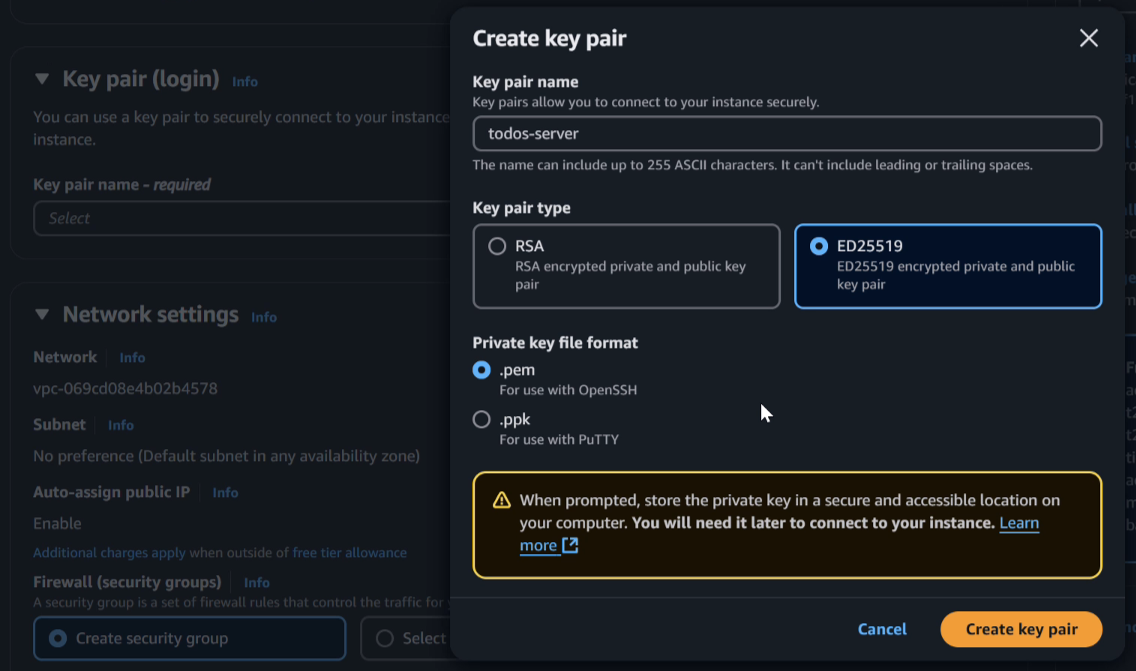Open Info link beside Network settings
This screenshot has width=1136, height=671.
264,317
